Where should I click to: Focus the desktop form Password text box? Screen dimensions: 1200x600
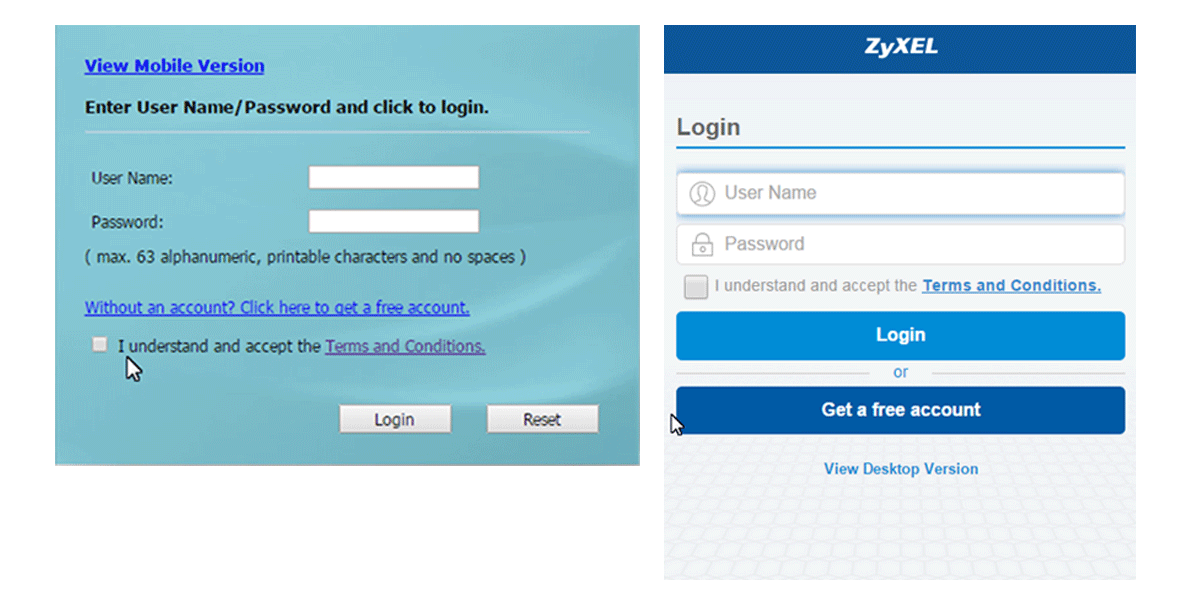pyautogui.click(x=394, y=222)
